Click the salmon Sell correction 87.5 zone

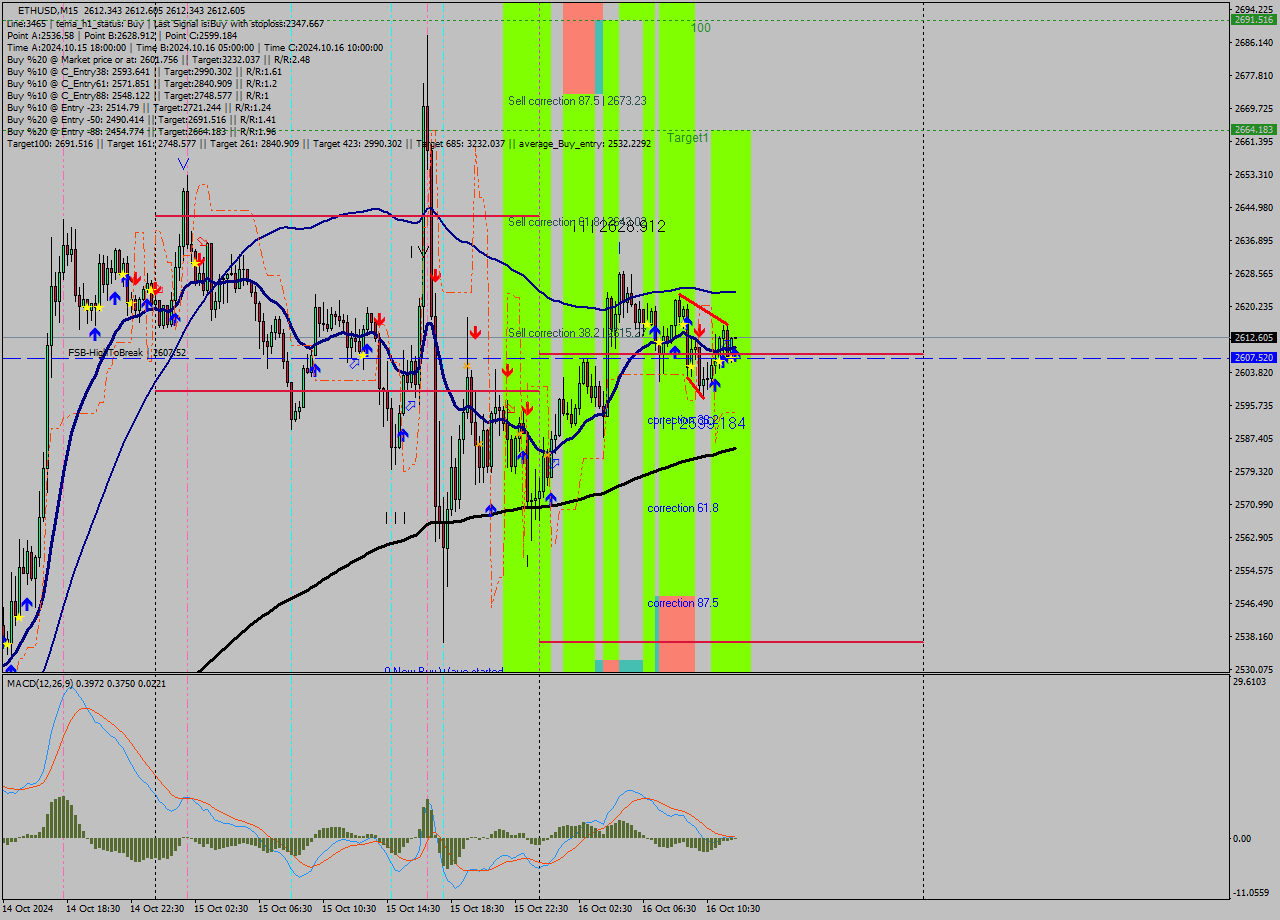coord(581,48)
